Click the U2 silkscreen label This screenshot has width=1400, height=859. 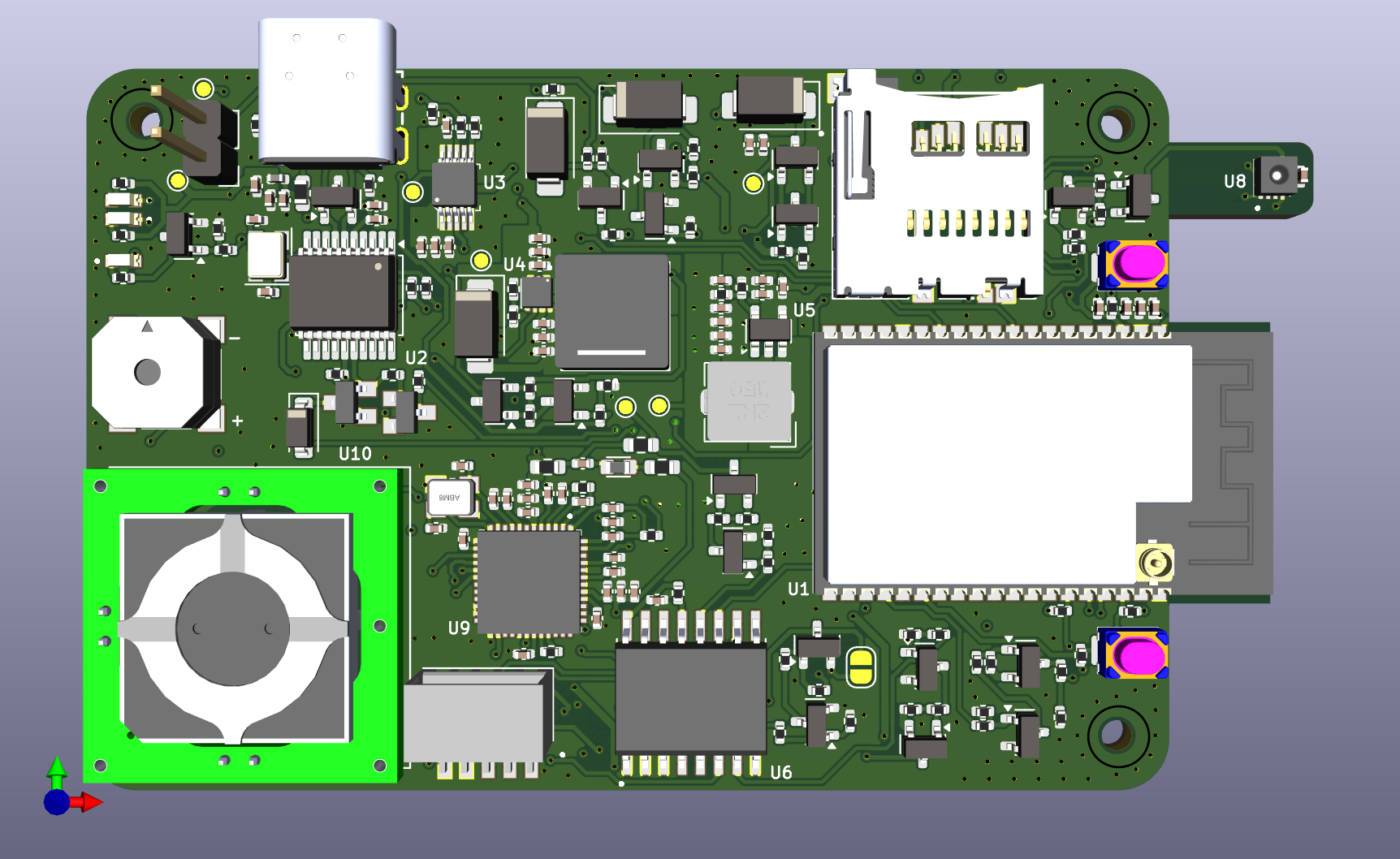coord(416,358)
